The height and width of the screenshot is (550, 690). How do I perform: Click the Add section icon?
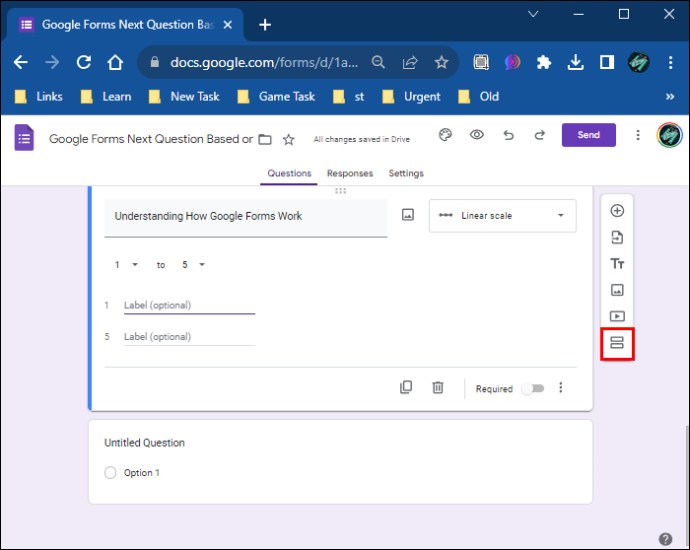pos(617,342)
